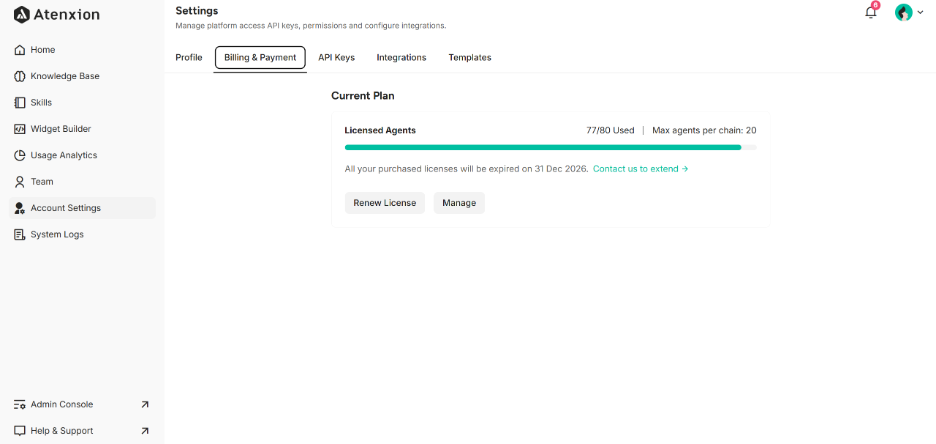Open Knowledge Base in the sidebar
The image size is (936, 444).
point(82,76)
